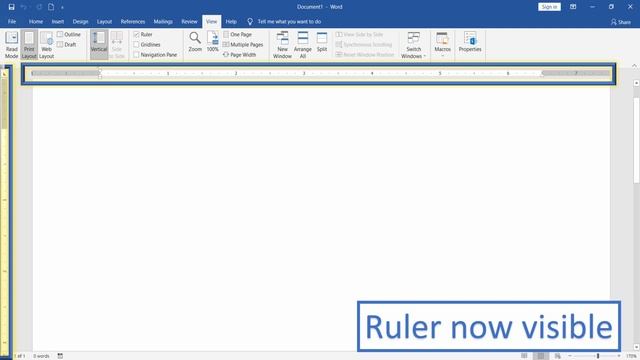Viewport: 640px width, 360px height.
Task: Click the tab stop selector at ruler corner
Action: [x=4, y=74]
